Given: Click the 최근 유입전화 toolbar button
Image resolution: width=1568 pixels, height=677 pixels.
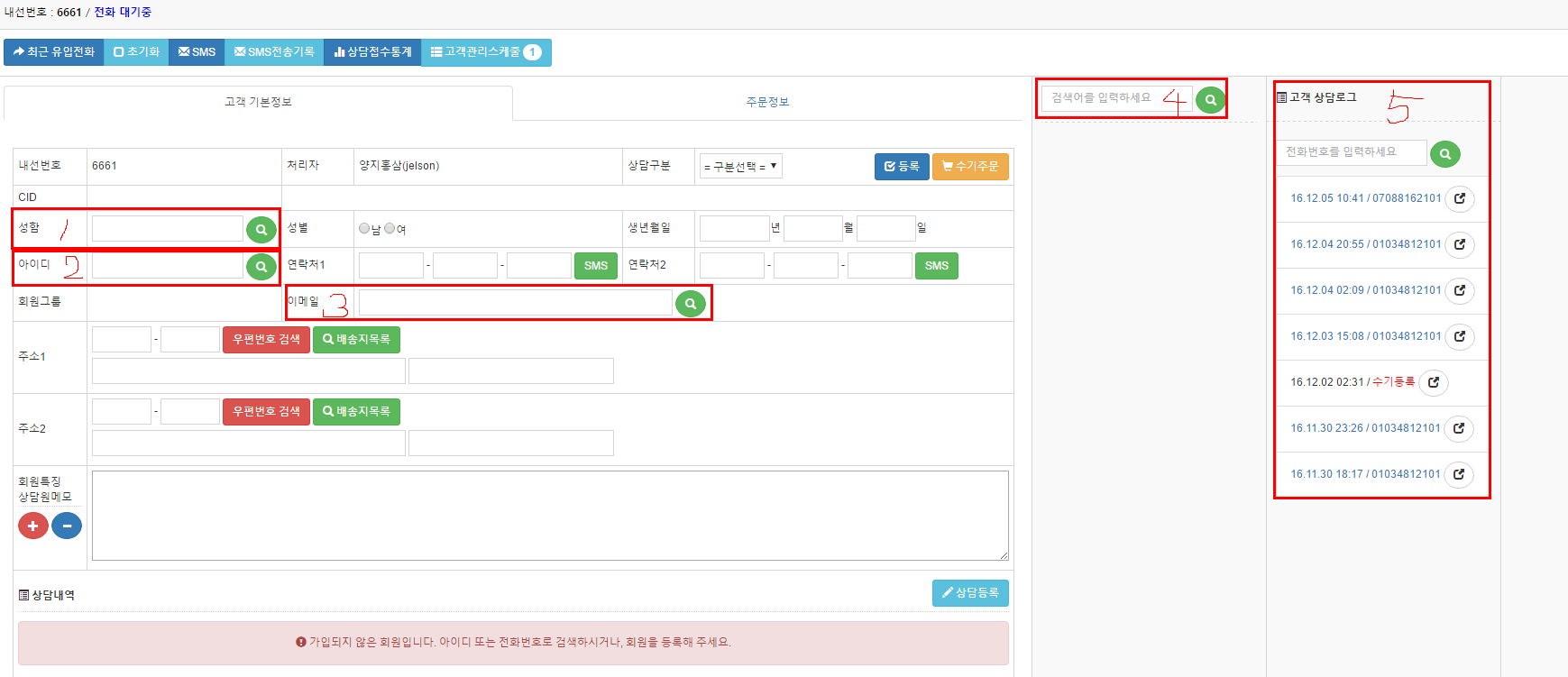Looking at the screenshot, I should (54, 52).
